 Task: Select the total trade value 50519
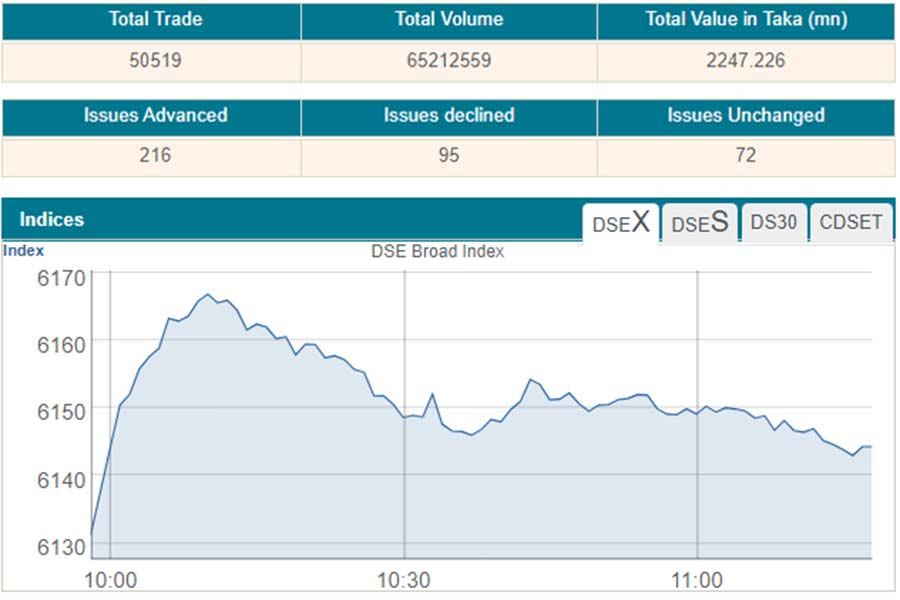pyautogui.click(x=153, y=61)
